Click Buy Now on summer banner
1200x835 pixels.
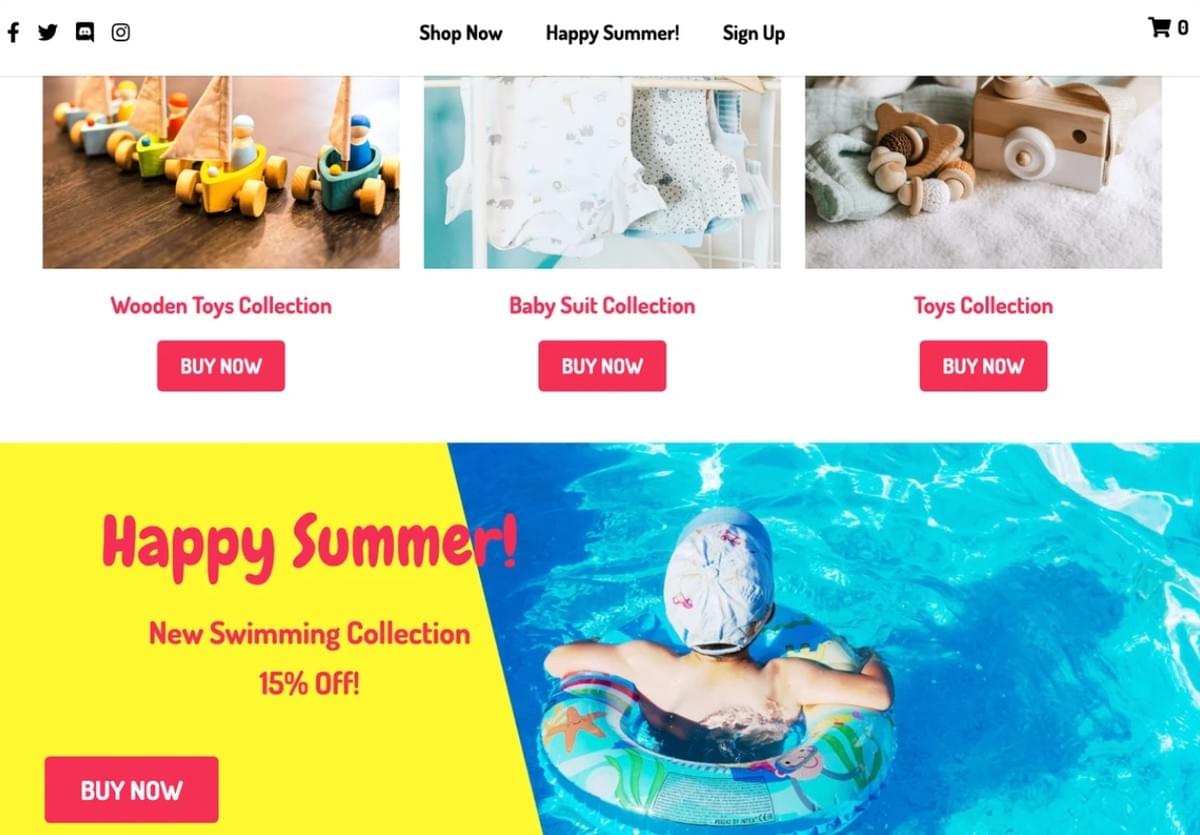point(131,790)
